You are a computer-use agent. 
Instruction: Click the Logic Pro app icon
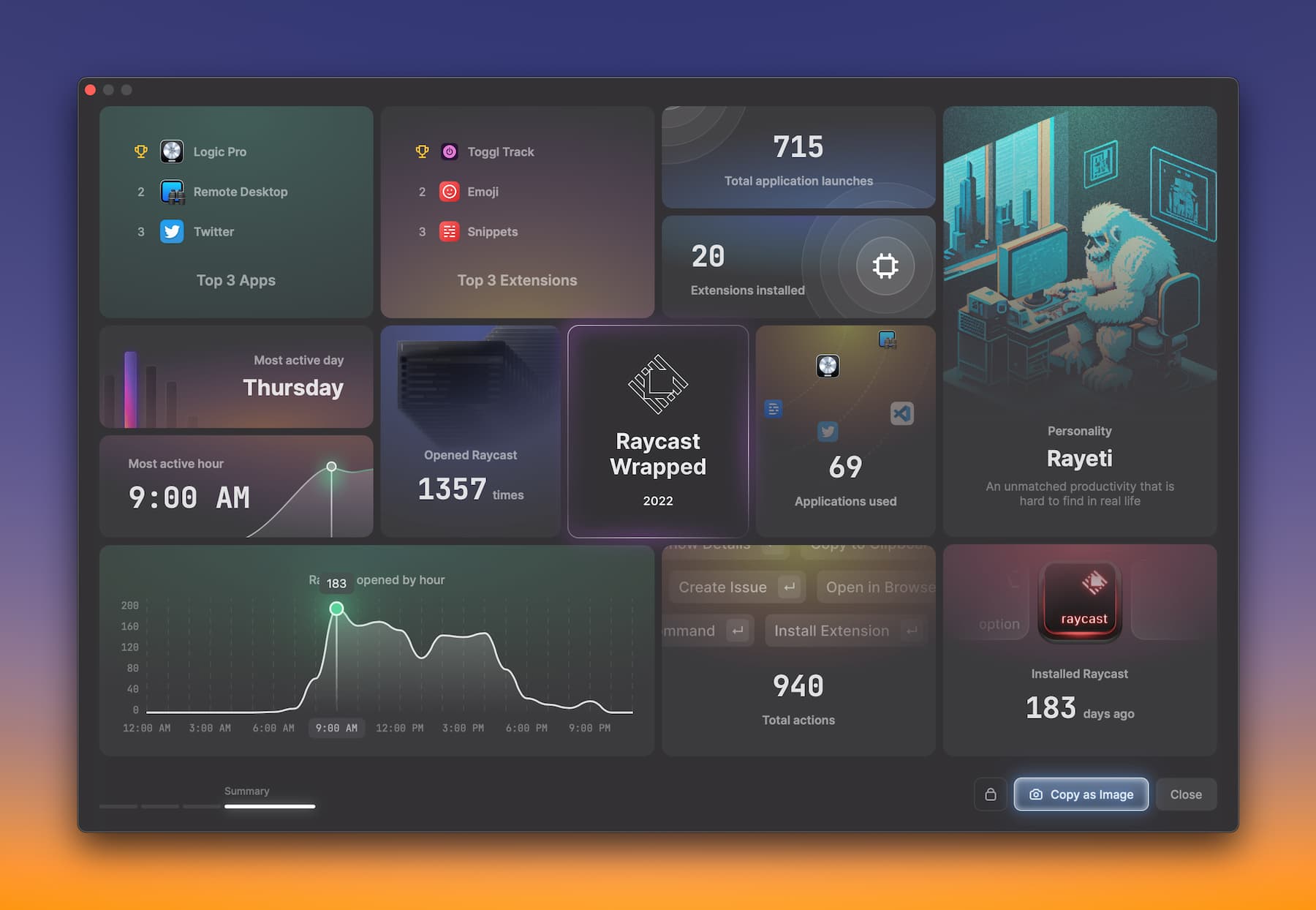tap(172, 151)
